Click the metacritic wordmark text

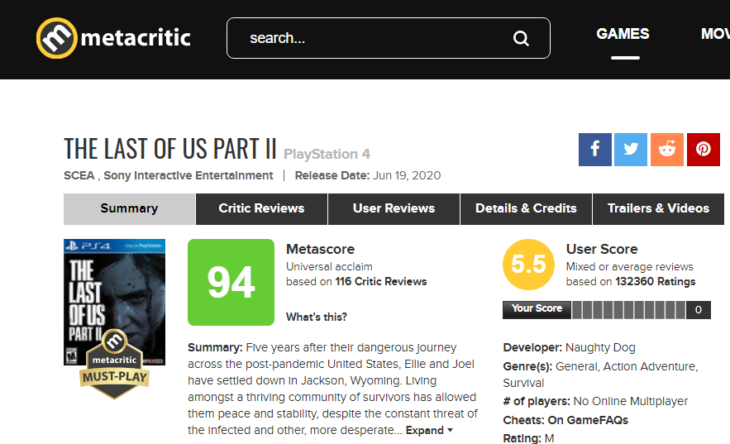click(135, 38)
